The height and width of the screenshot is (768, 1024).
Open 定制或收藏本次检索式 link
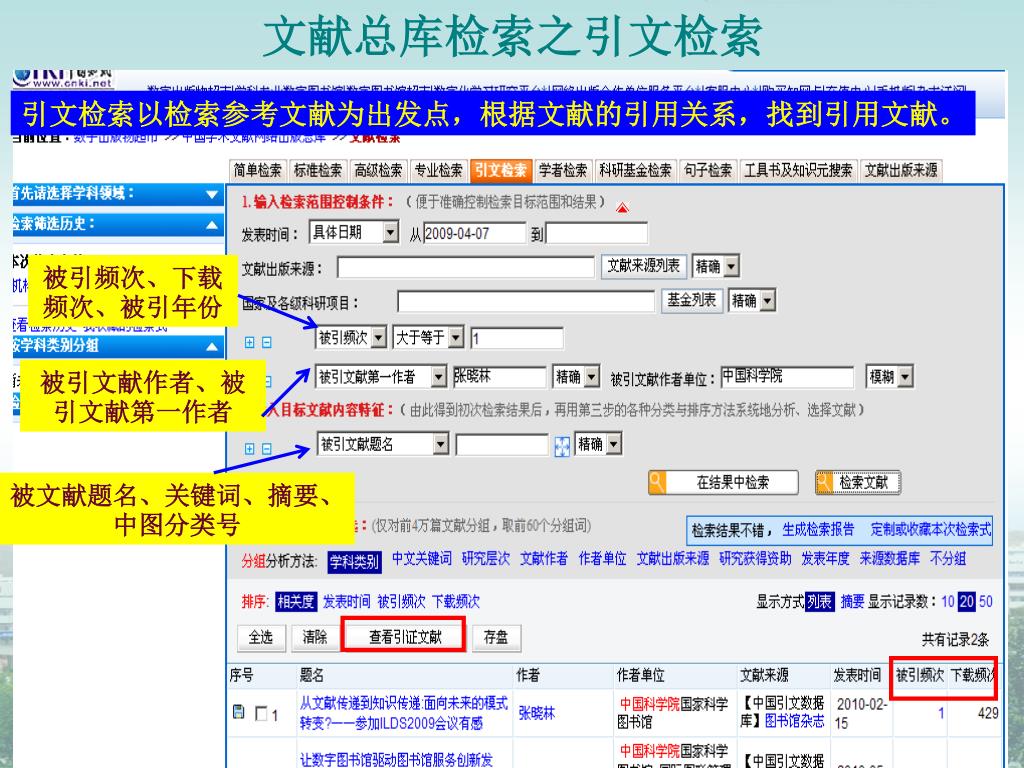931,530
